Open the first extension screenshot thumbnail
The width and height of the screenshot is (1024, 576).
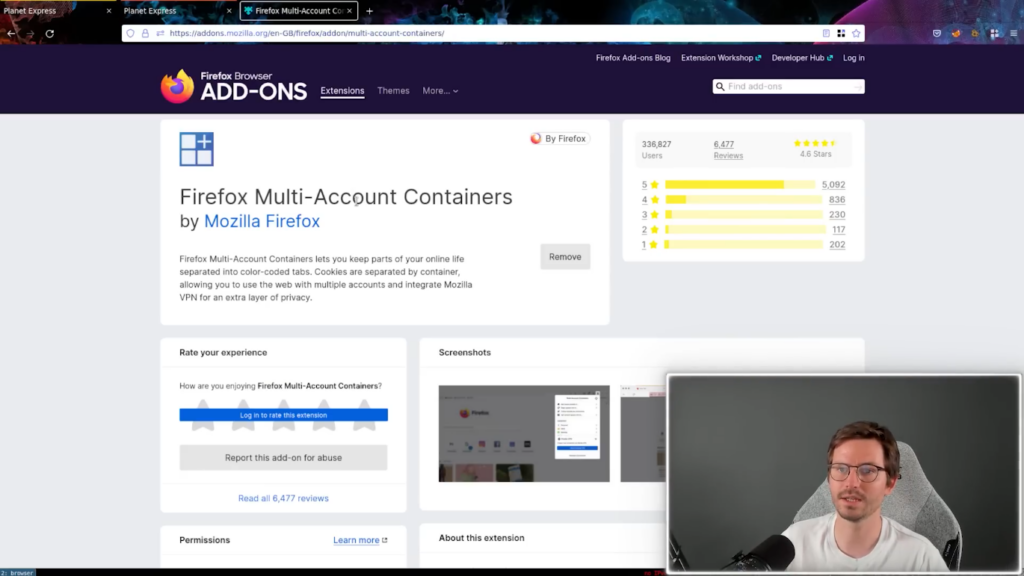point(524,434)
